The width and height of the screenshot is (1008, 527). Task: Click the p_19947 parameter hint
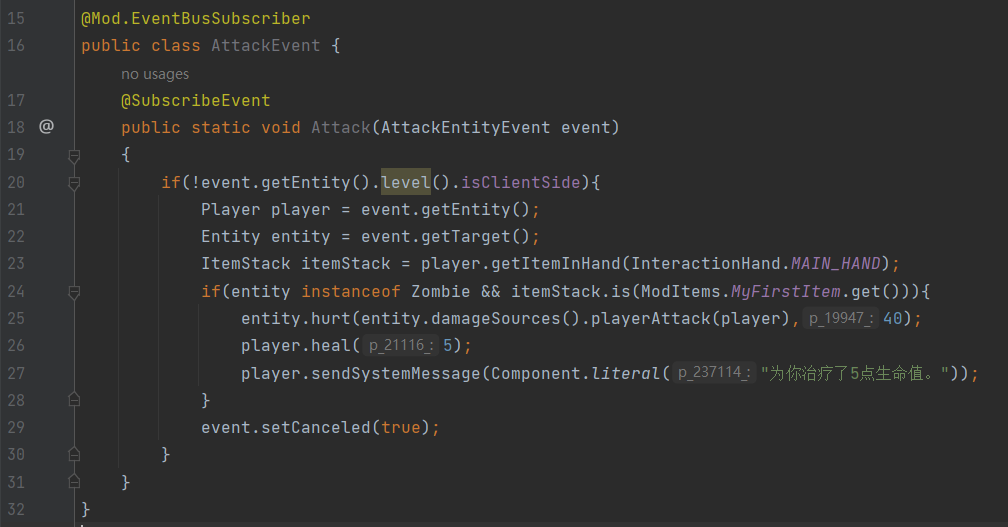840,318
